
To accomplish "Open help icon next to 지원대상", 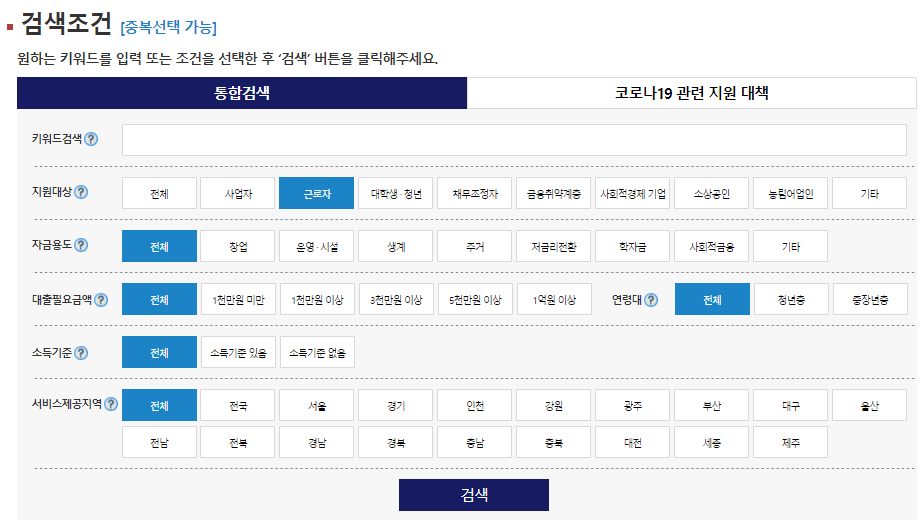I will coord(81,192).
